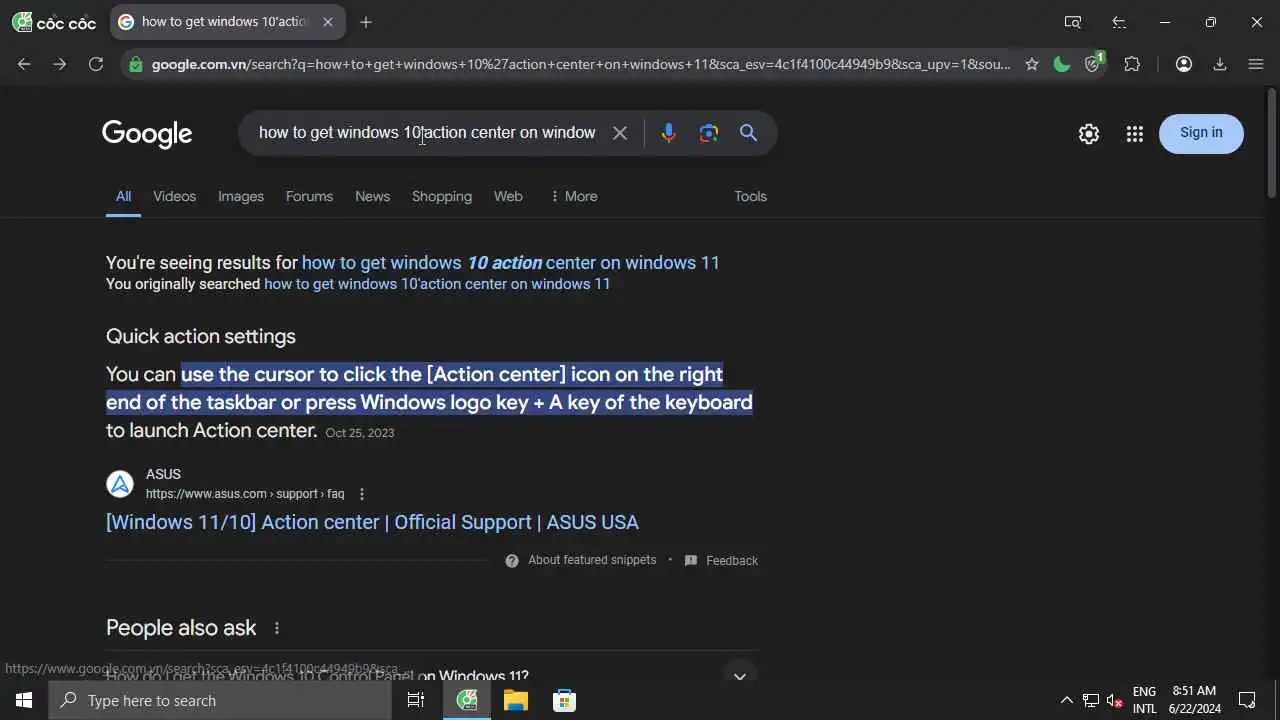Image resolution: width=1280 pixels, height=720 pixels.
Task: Click the address bar URL
Action: click(x=581, y=64)
